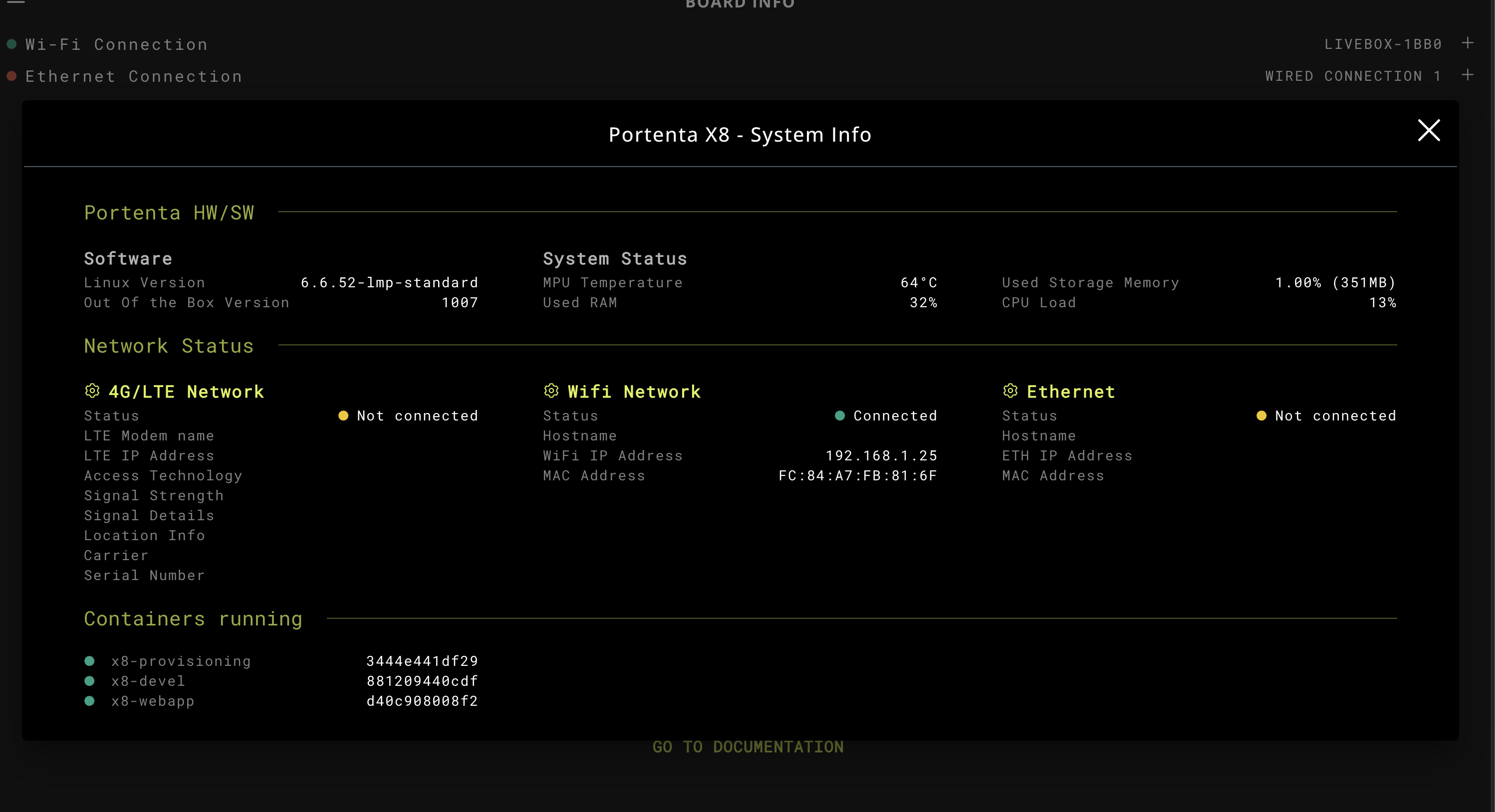Click x8-webapp green status dot

pyautogui.click(x=89, y=701)
